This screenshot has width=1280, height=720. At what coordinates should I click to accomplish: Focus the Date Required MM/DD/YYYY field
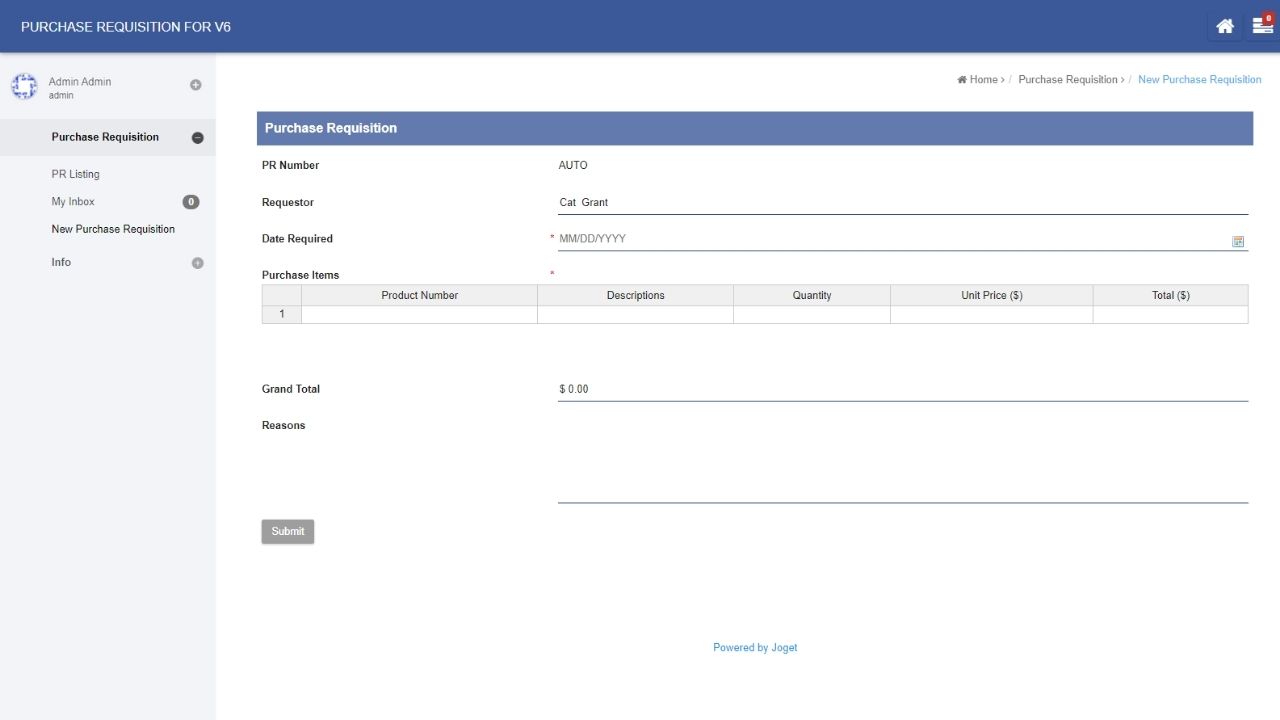pyautogui.click(x=890, y=239)
